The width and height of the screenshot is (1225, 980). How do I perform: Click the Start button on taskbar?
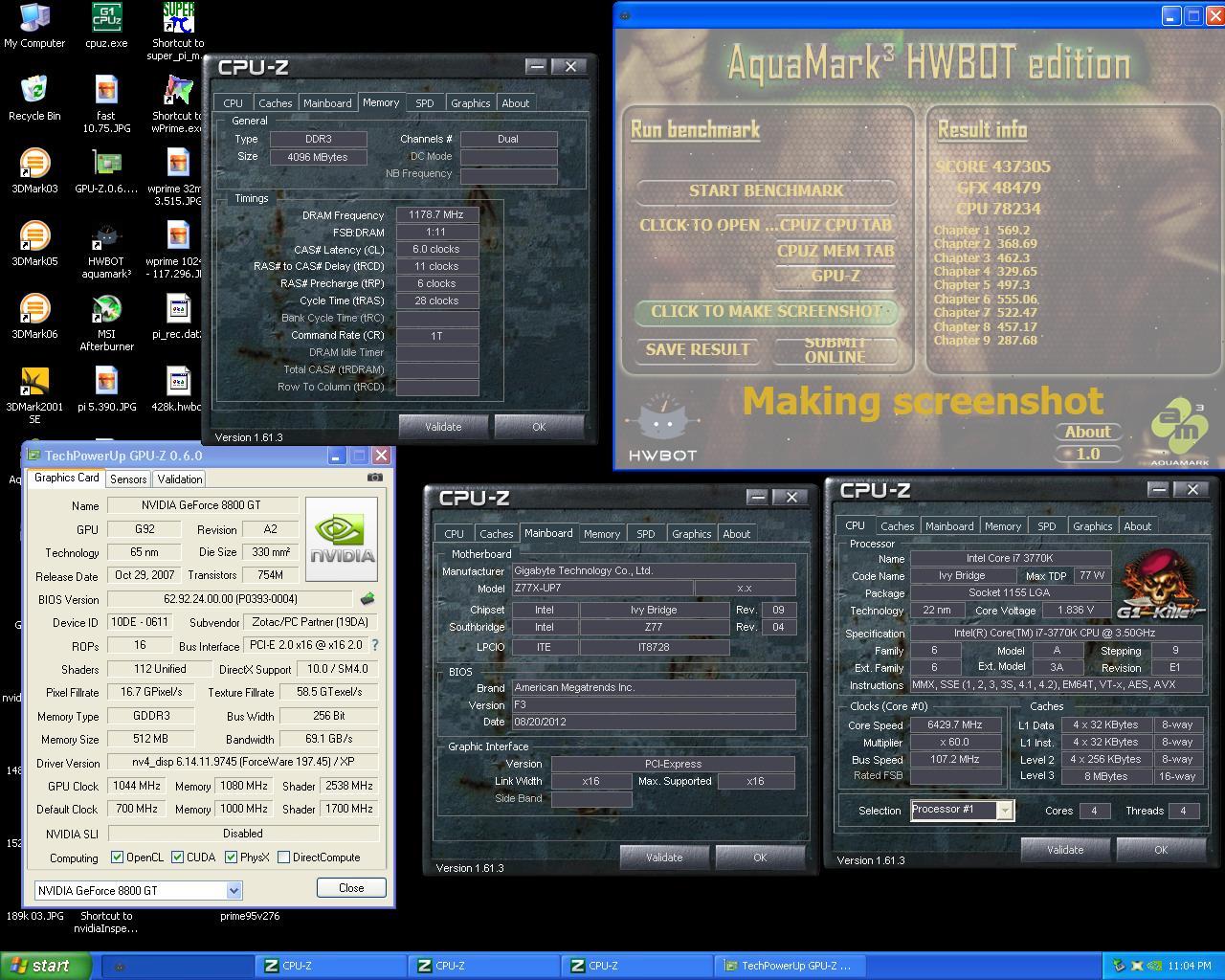pyautogui.click(x=46, y=966)
